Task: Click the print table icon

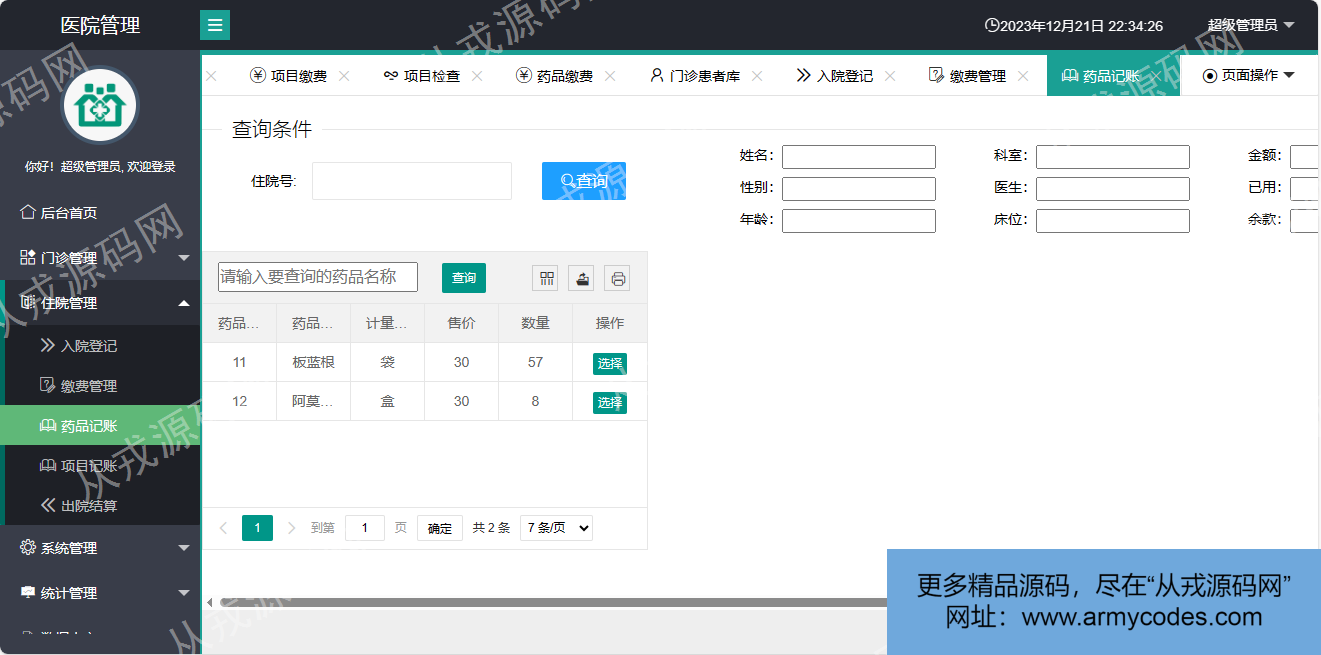Action: [x=617, y=279]
